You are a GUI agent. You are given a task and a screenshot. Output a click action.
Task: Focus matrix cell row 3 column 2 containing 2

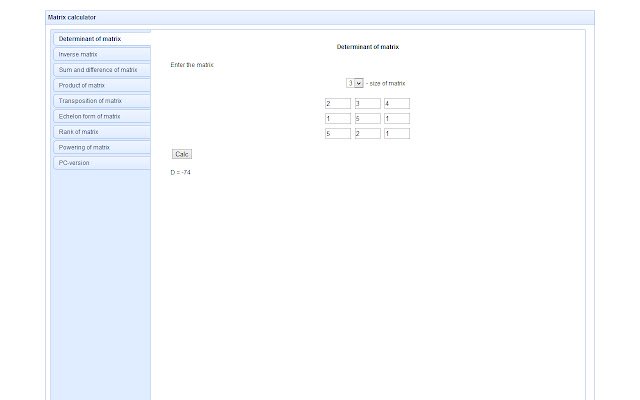pyautogui.click(x=368, y=133)
